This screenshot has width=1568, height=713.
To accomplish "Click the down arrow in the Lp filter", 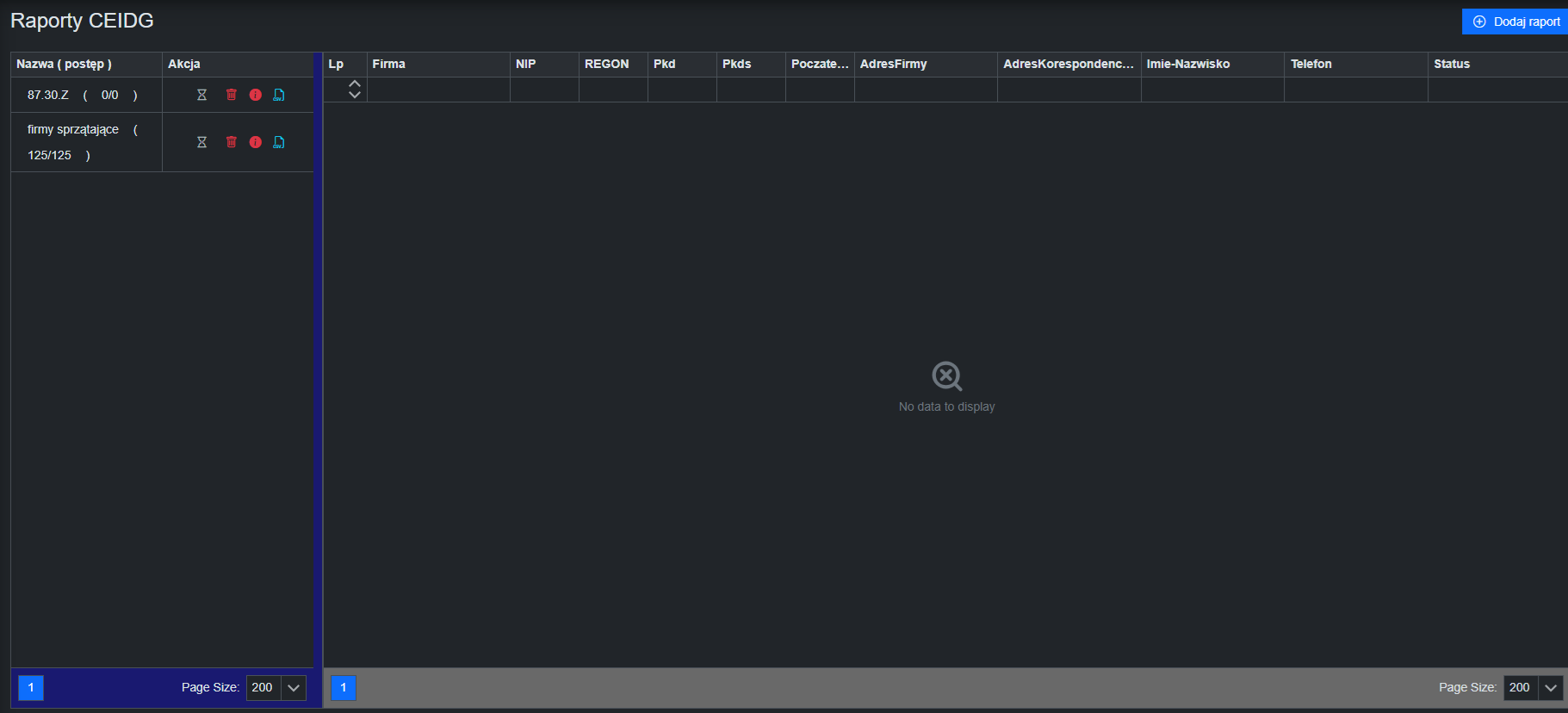I will pos(355,95).
